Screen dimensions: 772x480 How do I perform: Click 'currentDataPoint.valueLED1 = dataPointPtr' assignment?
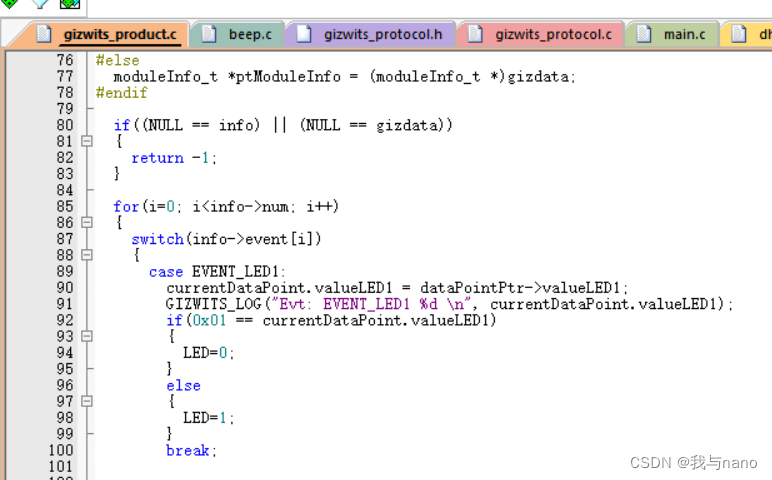coord(397,288)
